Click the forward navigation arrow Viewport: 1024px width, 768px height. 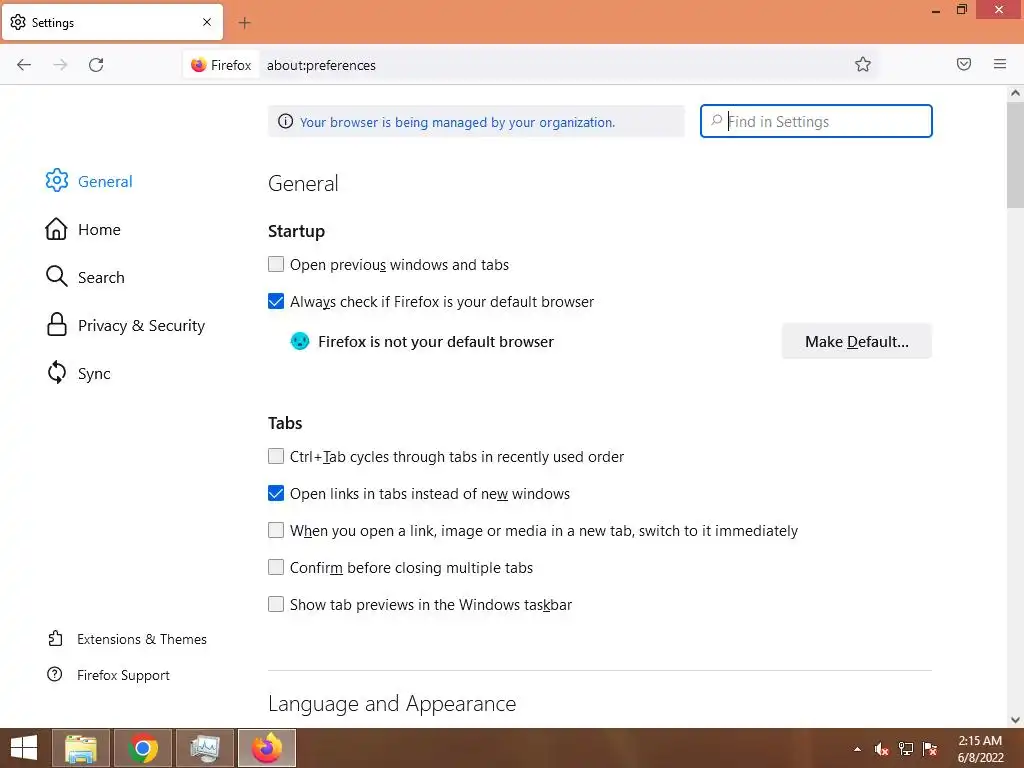click(x=60, y=65)
